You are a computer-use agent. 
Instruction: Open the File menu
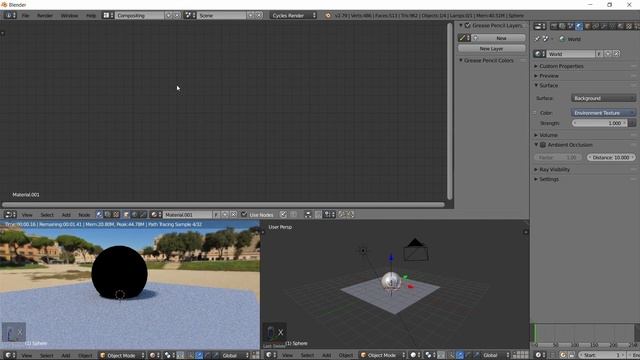tap(25, 16)
